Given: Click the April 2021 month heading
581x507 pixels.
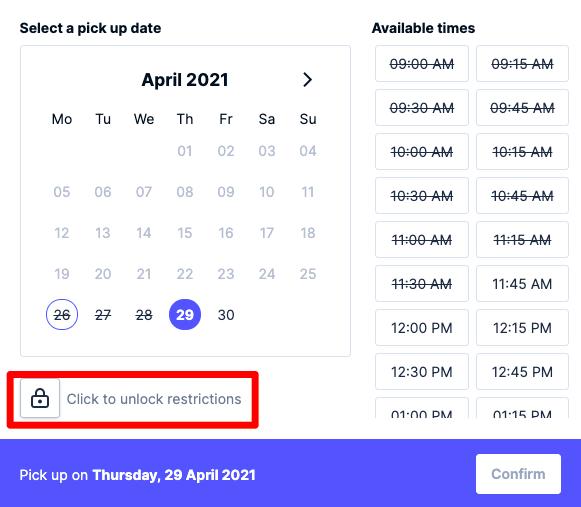Looking at the screenshot, I should (185, 80).
